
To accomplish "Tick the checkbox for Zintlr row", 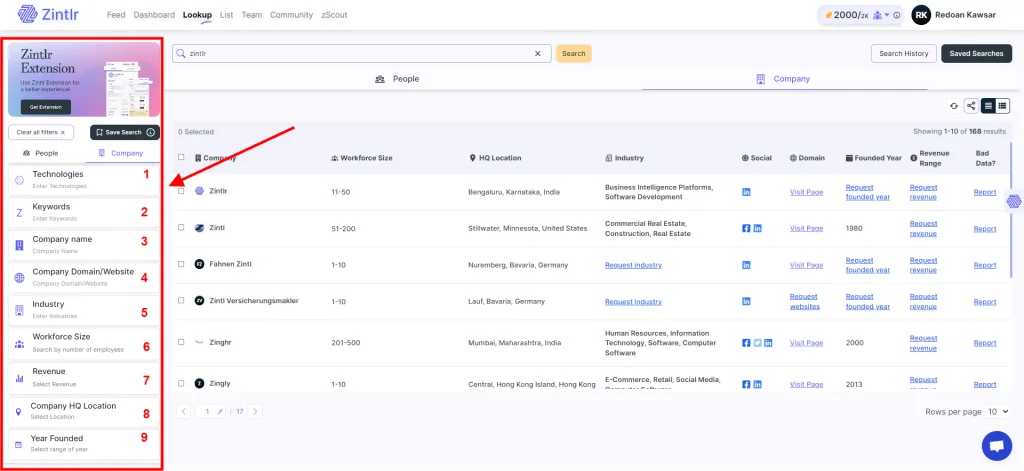I will pyautogui.click(x=181, y=191).
